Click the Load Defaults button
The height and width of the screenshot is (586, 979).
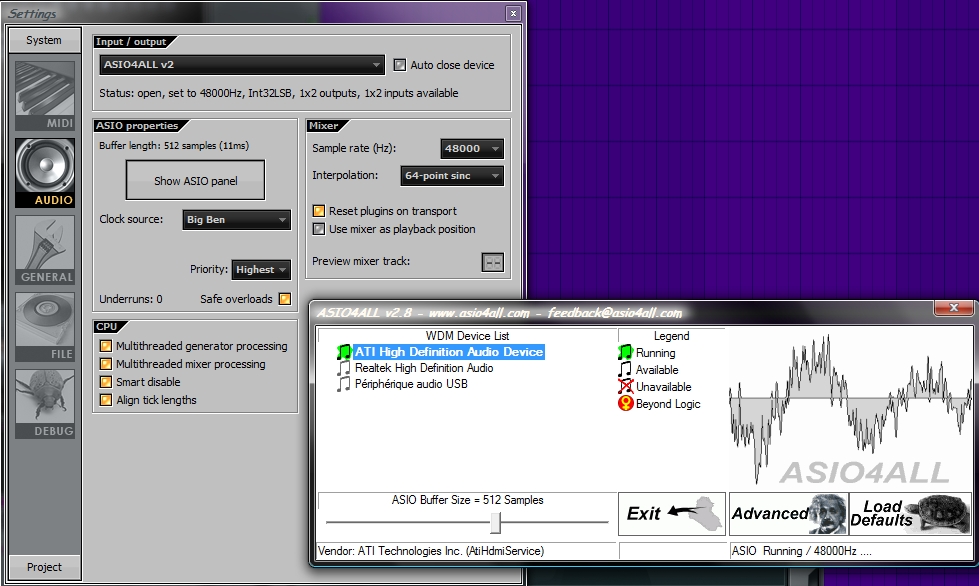(911, 514)
